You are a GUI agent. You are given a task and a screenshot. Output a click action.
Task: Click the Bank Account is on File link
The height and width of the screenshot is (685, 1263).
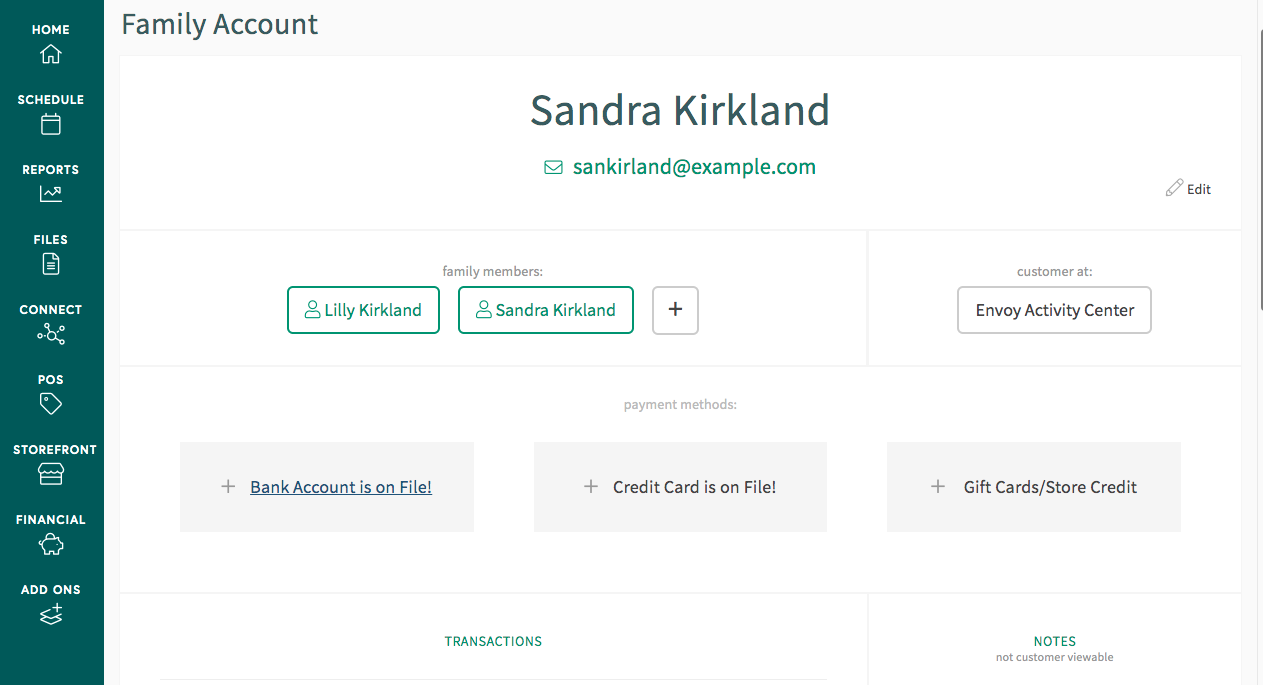tap(341, 487)
